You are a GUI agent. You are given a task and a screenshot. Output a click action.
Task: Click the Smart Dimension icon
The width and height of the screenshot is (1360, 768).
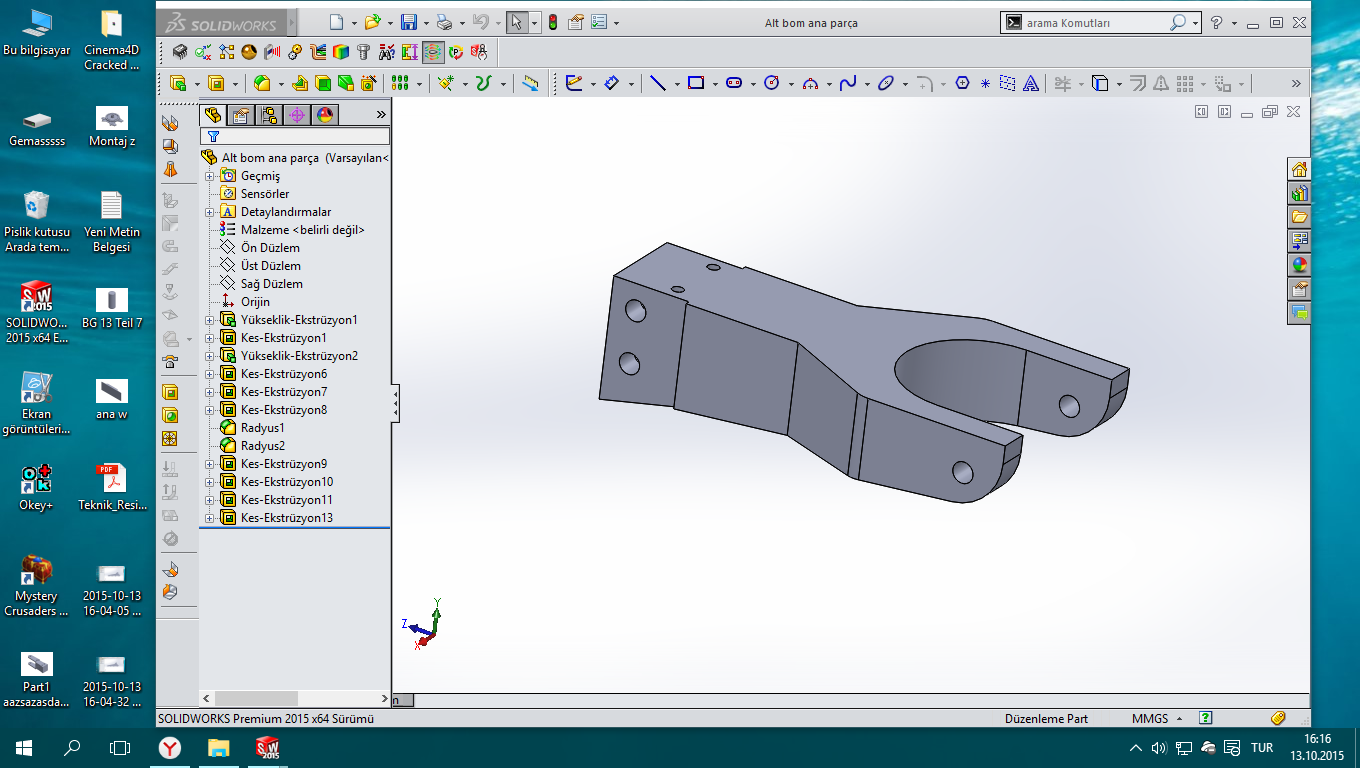(x=612, y=84)
